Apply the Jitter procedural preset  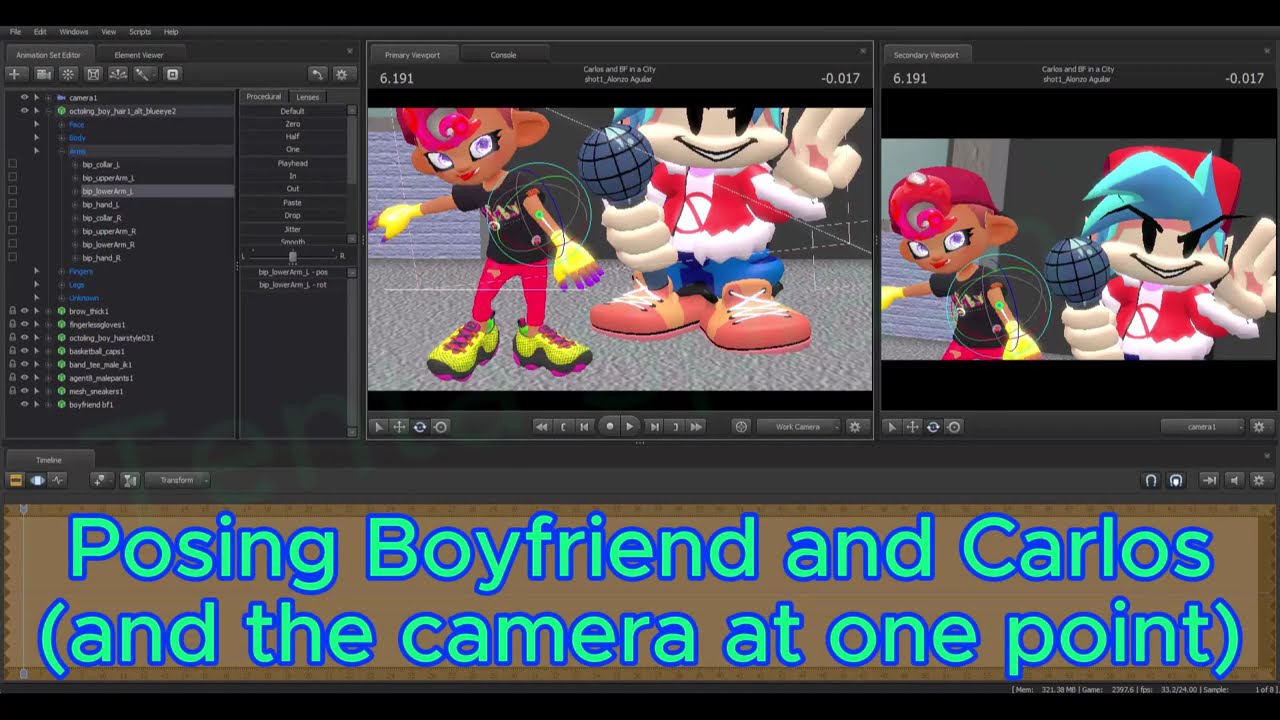(293, 229)
